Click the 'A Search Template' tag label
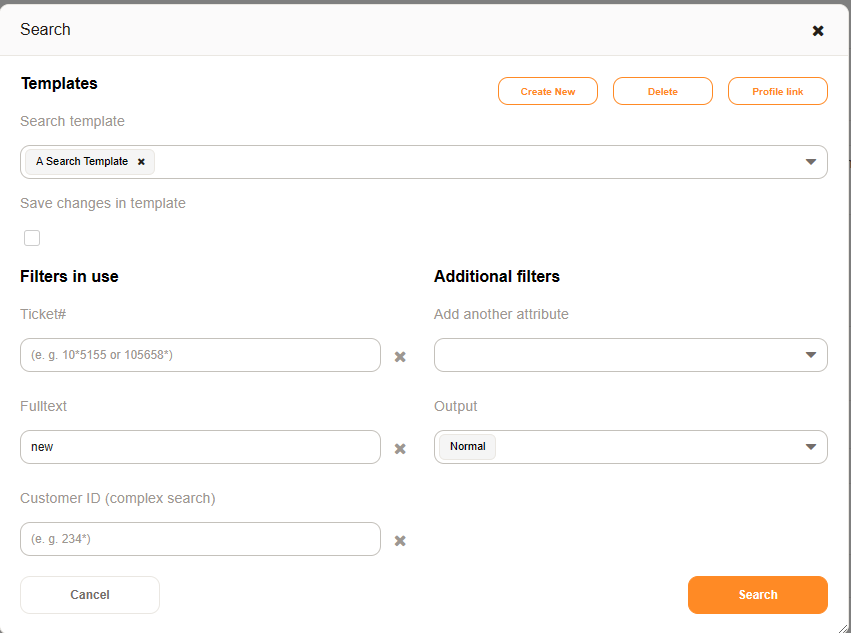851x633 pixels. (82, 162)
